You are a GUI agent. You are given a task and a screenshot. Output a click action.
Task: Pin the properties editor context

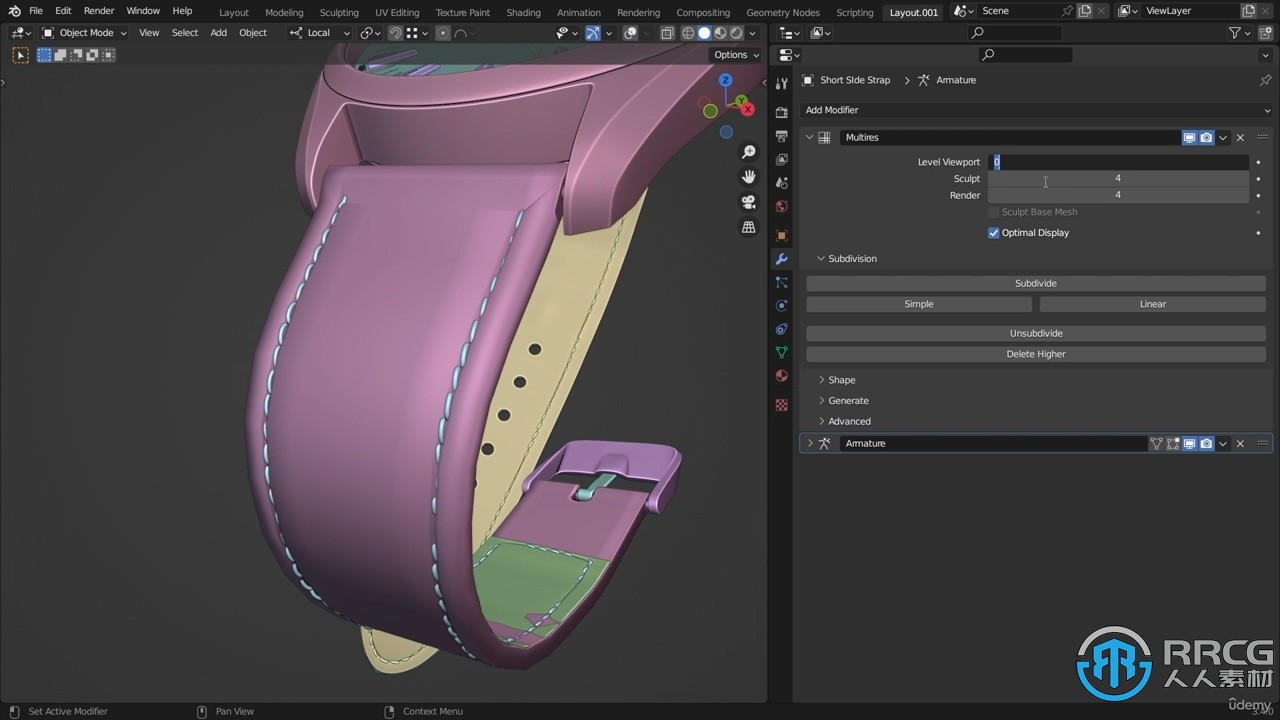(x=1265, y=80)
